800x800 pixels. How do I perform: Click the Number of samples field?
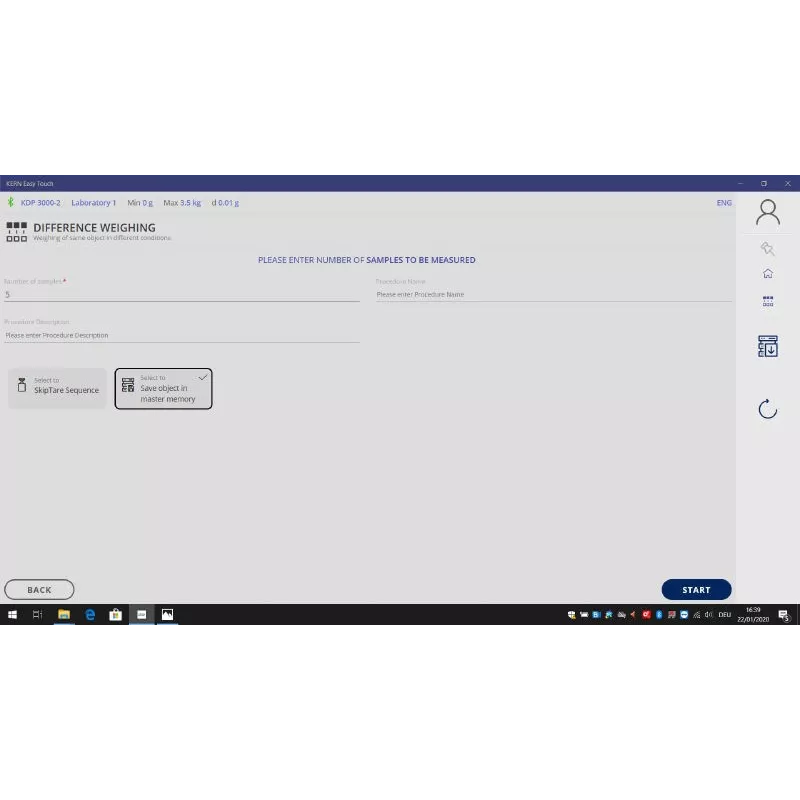coord(180,295)
